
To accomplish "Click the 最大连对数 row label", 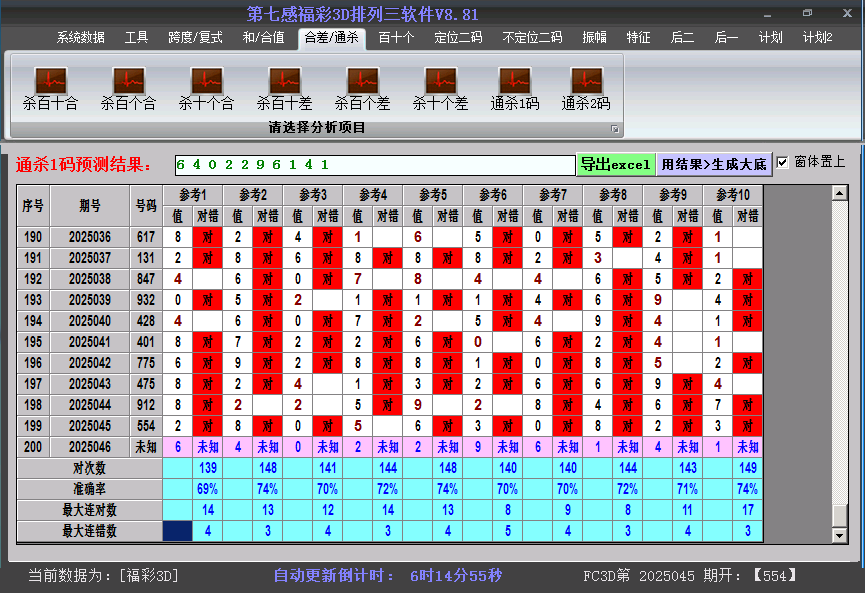I will 89,510.
